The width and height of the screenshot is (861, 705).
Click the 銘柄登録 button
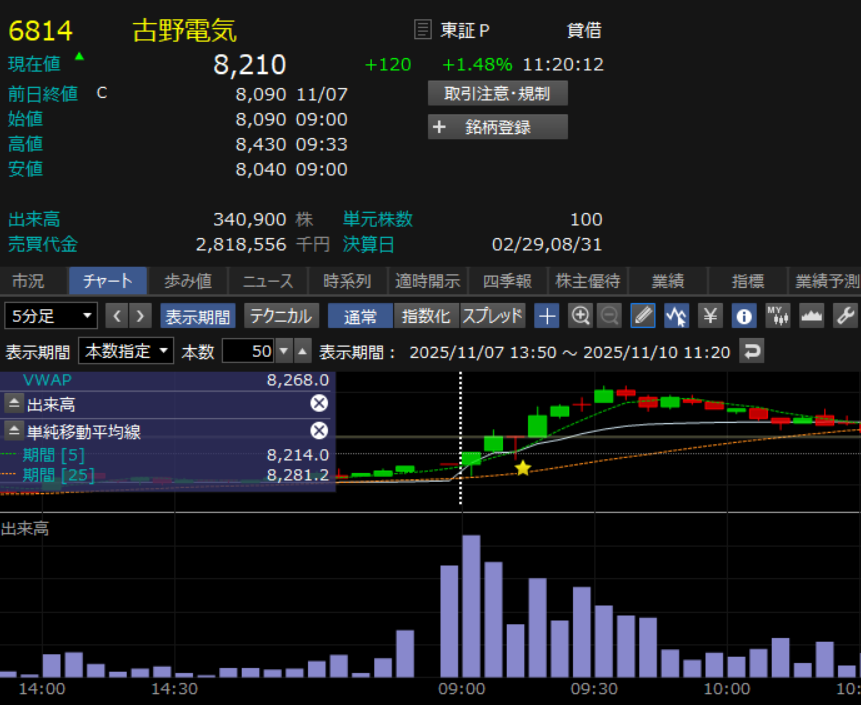click(x=498, y=127)
